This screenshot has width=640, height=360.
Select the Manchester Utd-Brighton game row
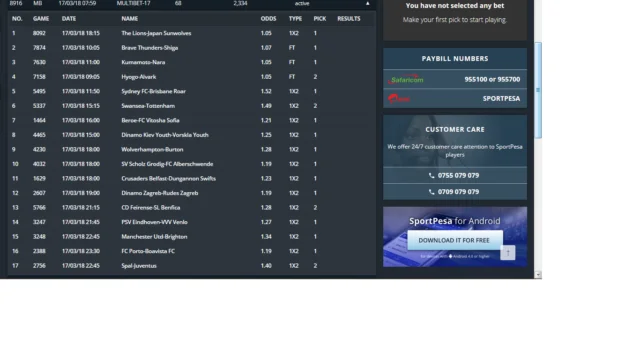tap(192, 237)
